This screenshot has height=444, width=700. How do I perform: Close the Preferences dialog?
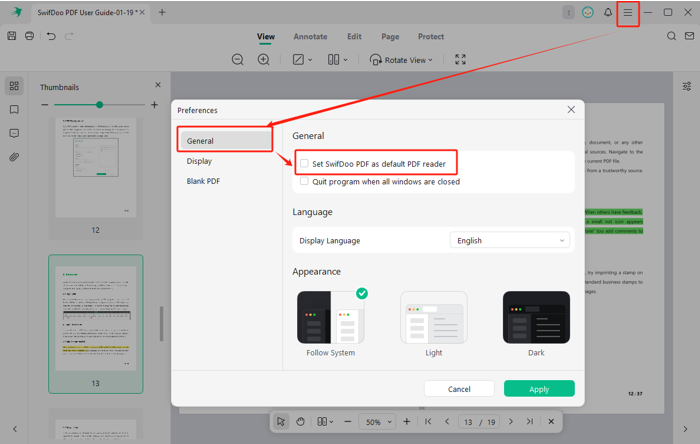571,110
